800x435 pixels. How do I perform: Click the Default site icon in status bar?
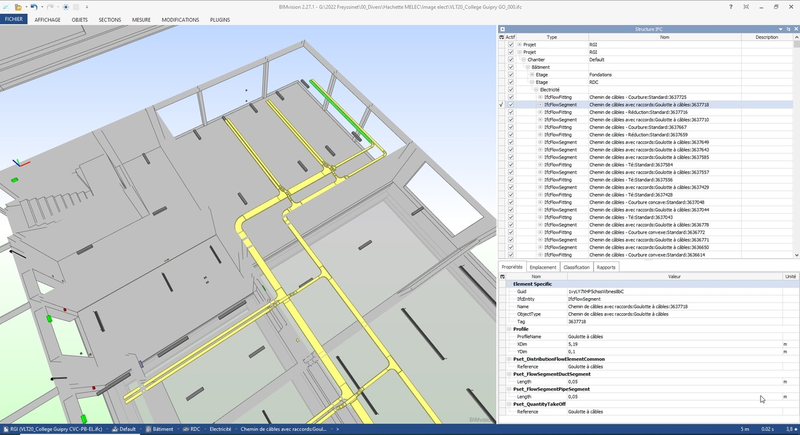[x=114, y=428]
